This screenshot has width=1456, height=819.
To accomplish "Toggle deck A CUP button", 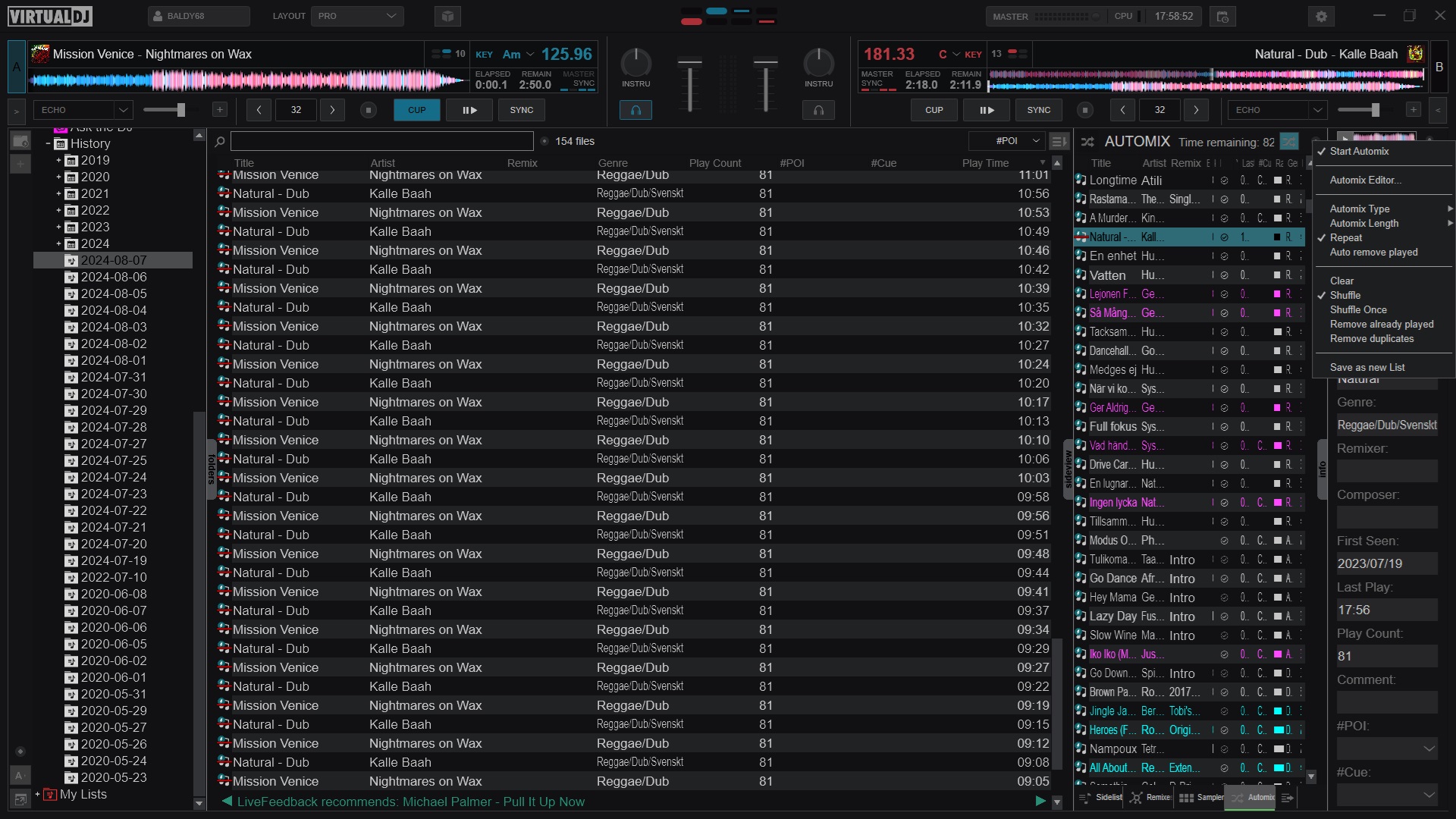I will point(417,110).
